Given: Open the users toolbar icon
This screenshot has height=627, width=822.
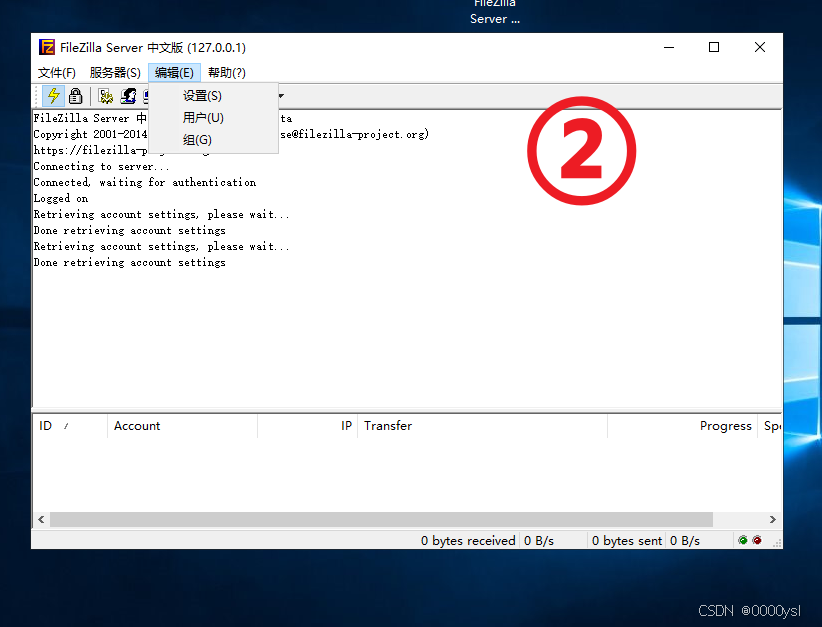Looking at the screenshot, I should click(x=128, y=96).
